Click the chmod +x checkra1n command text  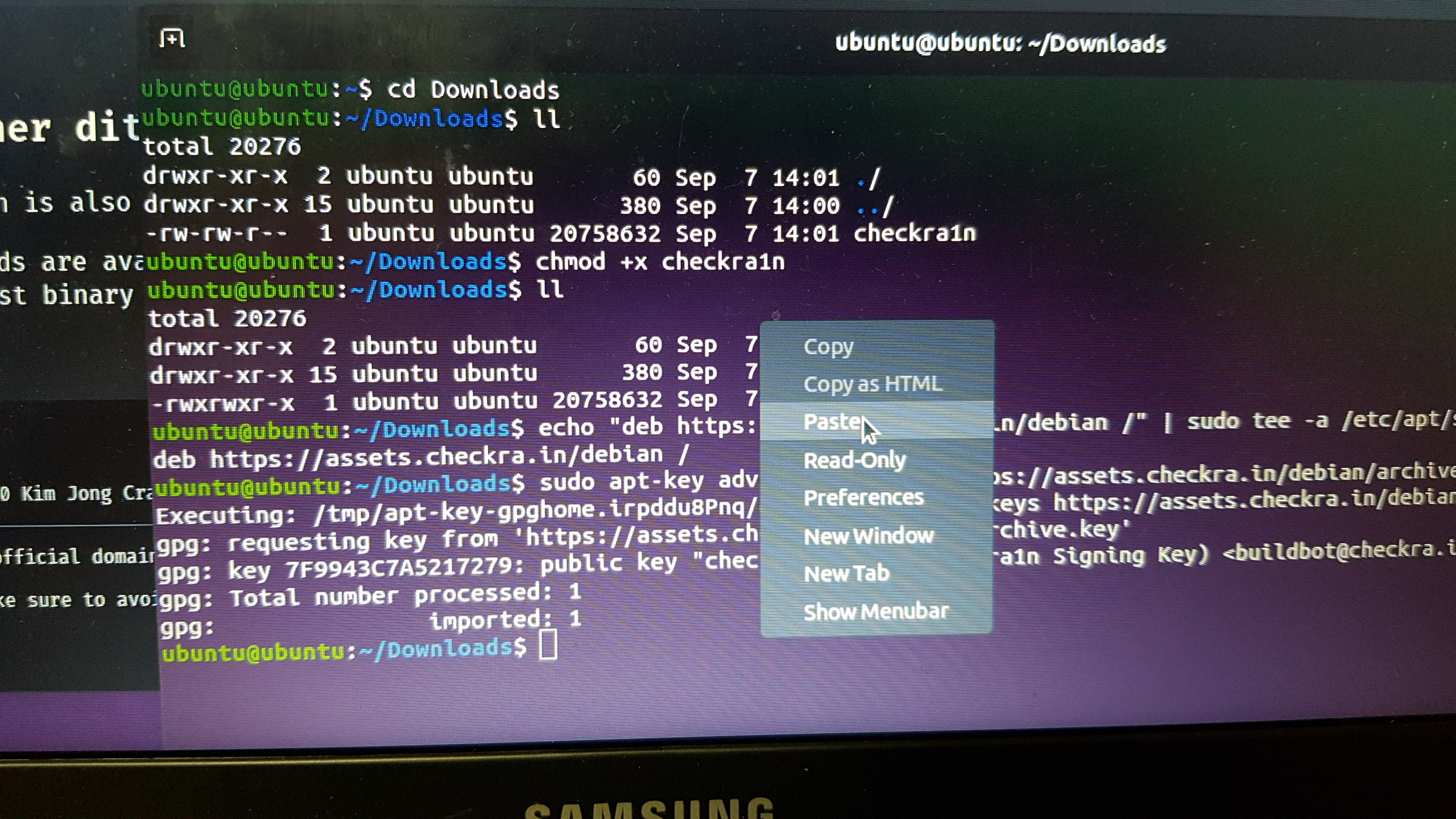[x=660, y=262]
